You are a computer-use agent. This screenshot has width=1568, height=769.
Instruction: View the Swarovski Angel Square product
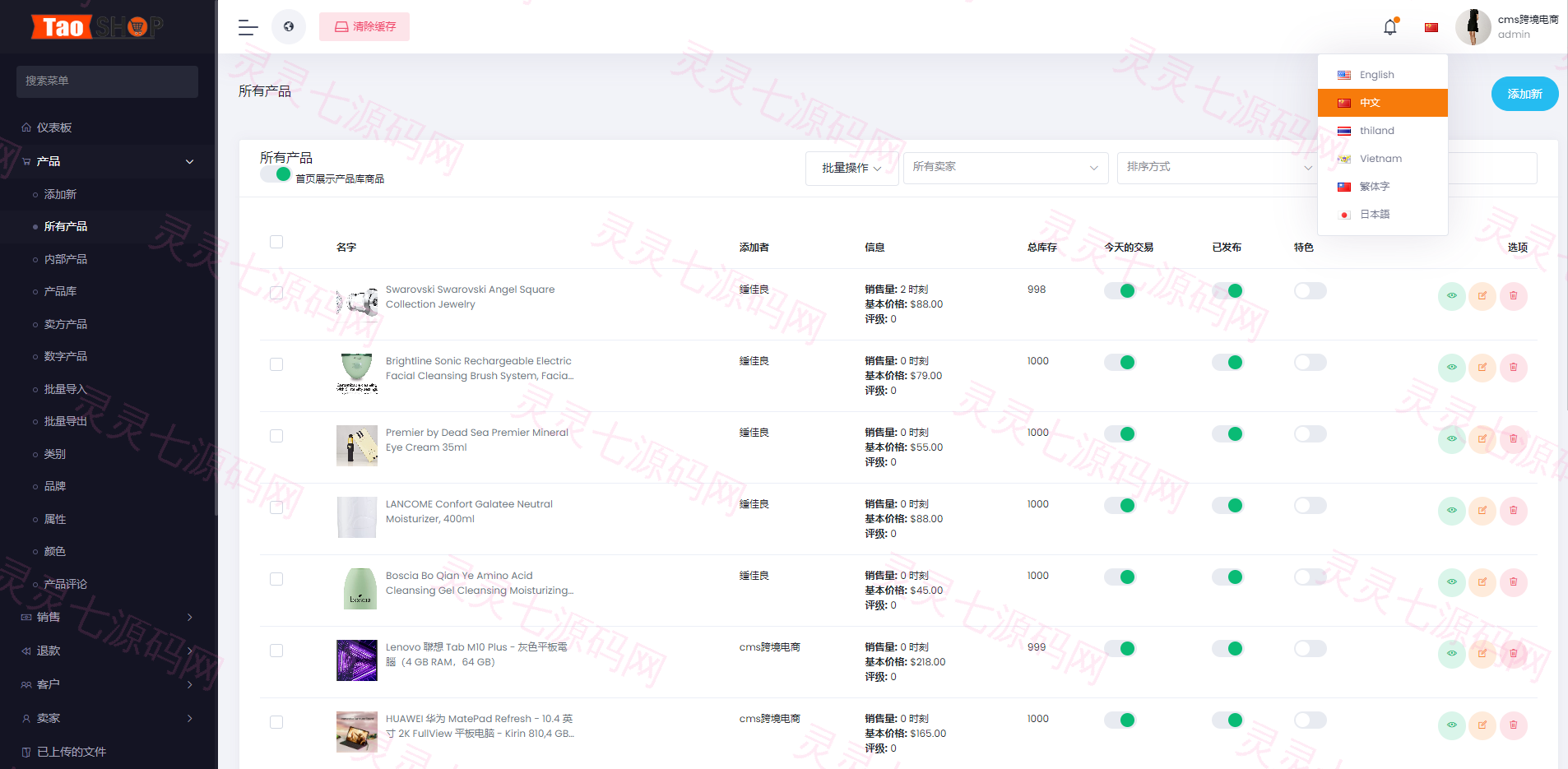[x=1451, y=296]
